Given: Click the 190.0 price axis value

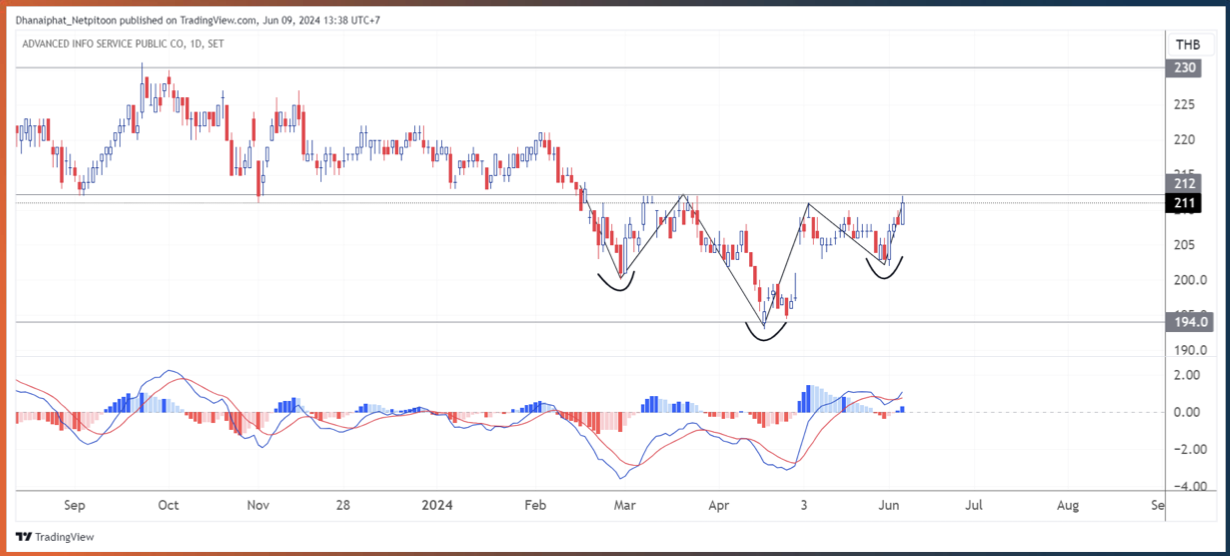Looking at the screenshot, I should click(1190, 350).
